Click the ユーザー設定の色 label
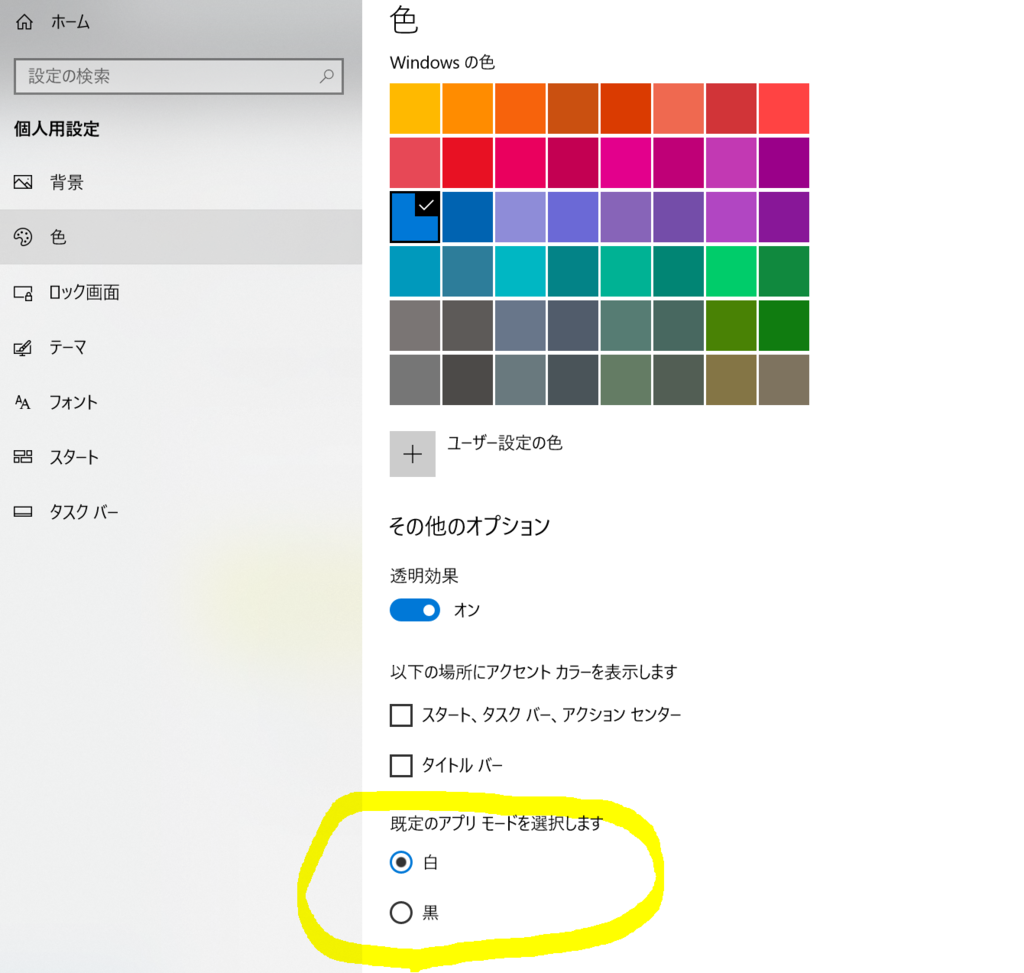 click(x=504, y=443)
